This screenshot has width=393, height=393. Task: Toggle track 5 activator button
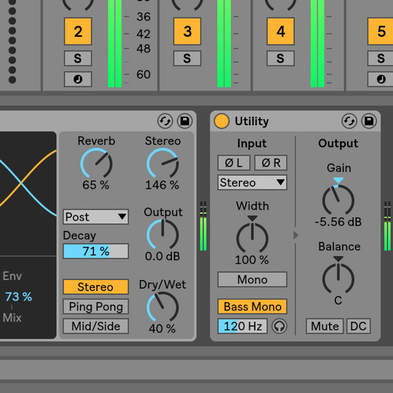point(380,32)
